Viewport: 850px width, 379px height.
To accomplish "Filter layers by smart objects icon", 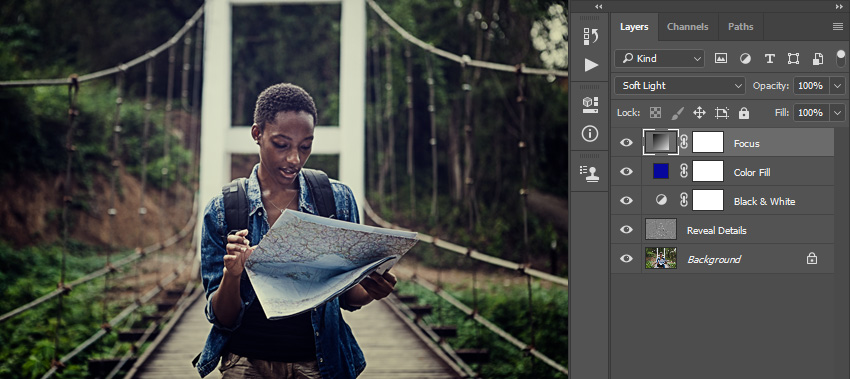I will click(x=817, y=59).
